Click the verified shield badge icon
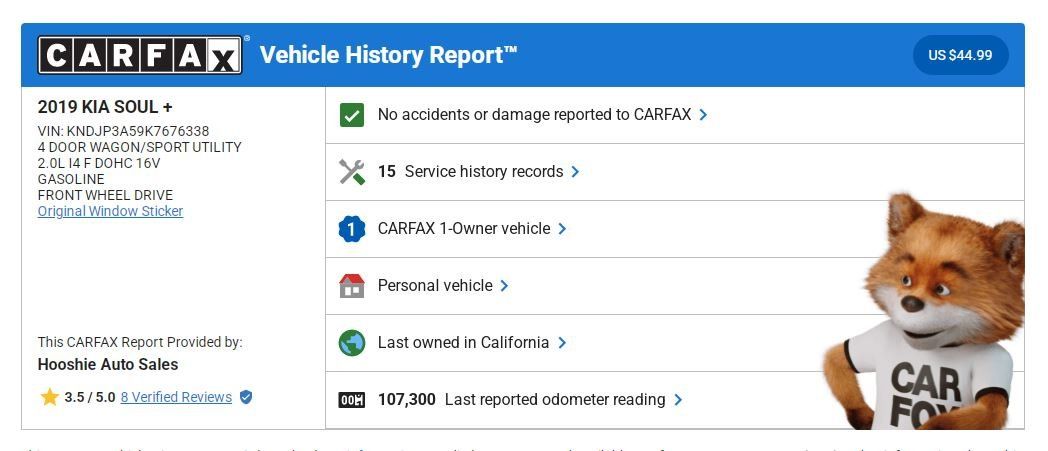1048x451 pixels. [x=246, y=397]
